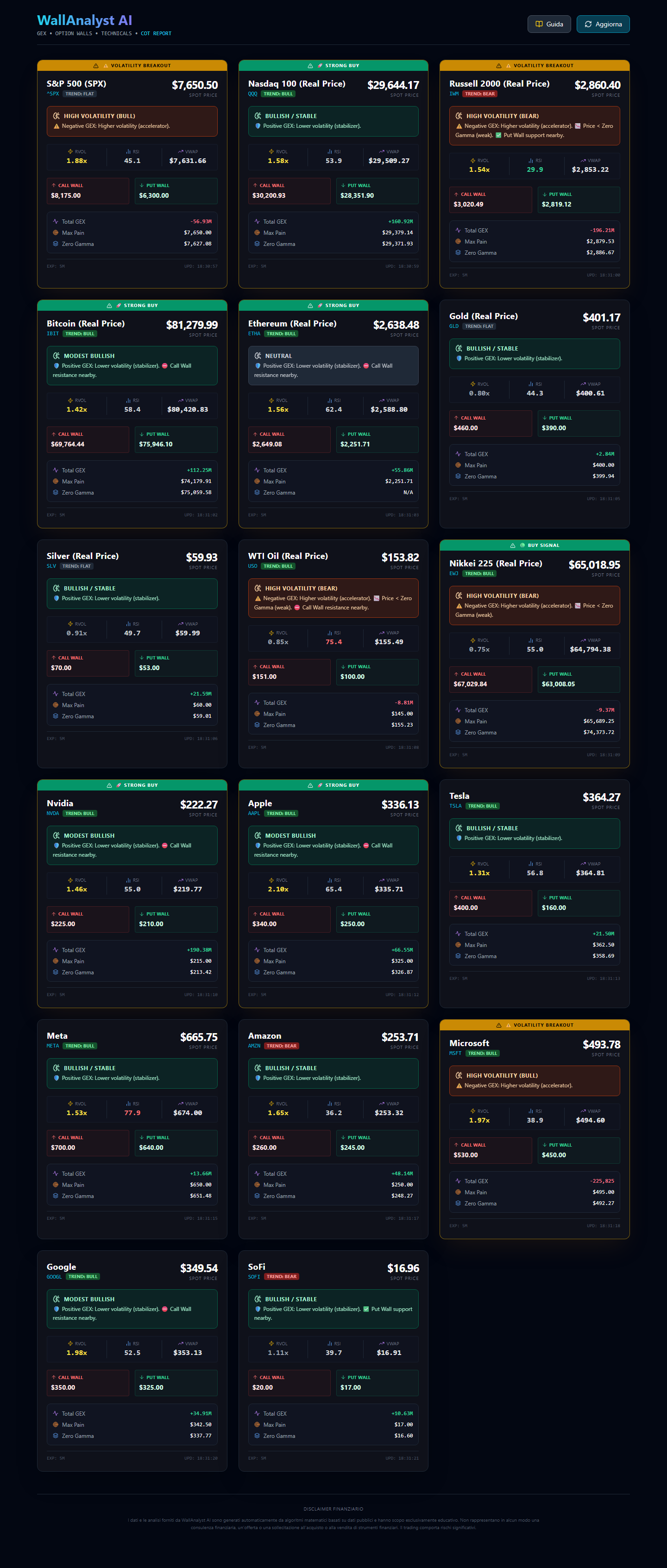Click the Negative GEX warning triangle in Nikkei 225 card
667x1568 pixels.
click(x=459, y=606)
